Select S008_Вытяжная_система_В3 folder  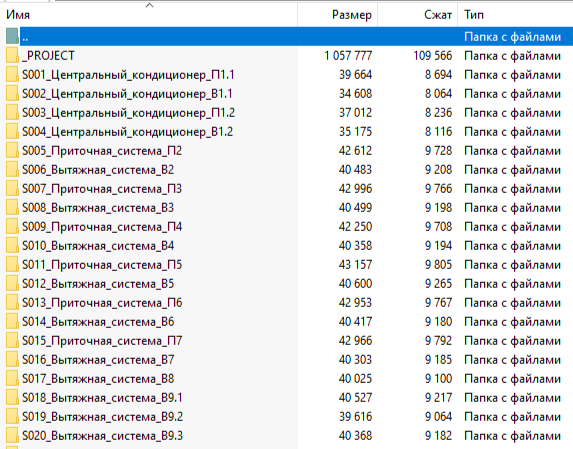(98, 208)
